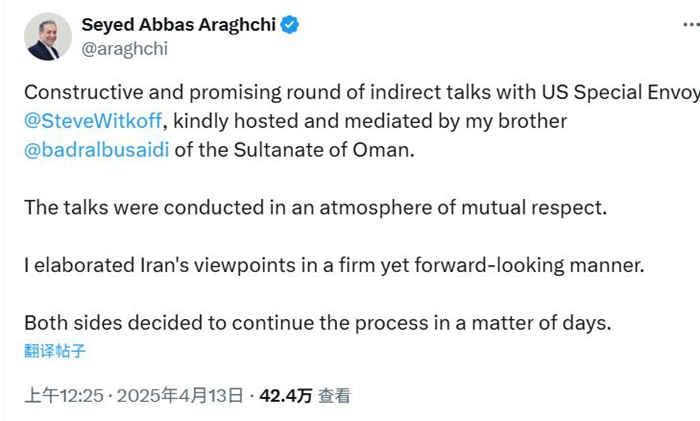Image resolution: width=700 pixels, height=421 pixels.
Task: Click Seyed Abbas Araghchi's profile avatar
Action: tap(48, 37)
